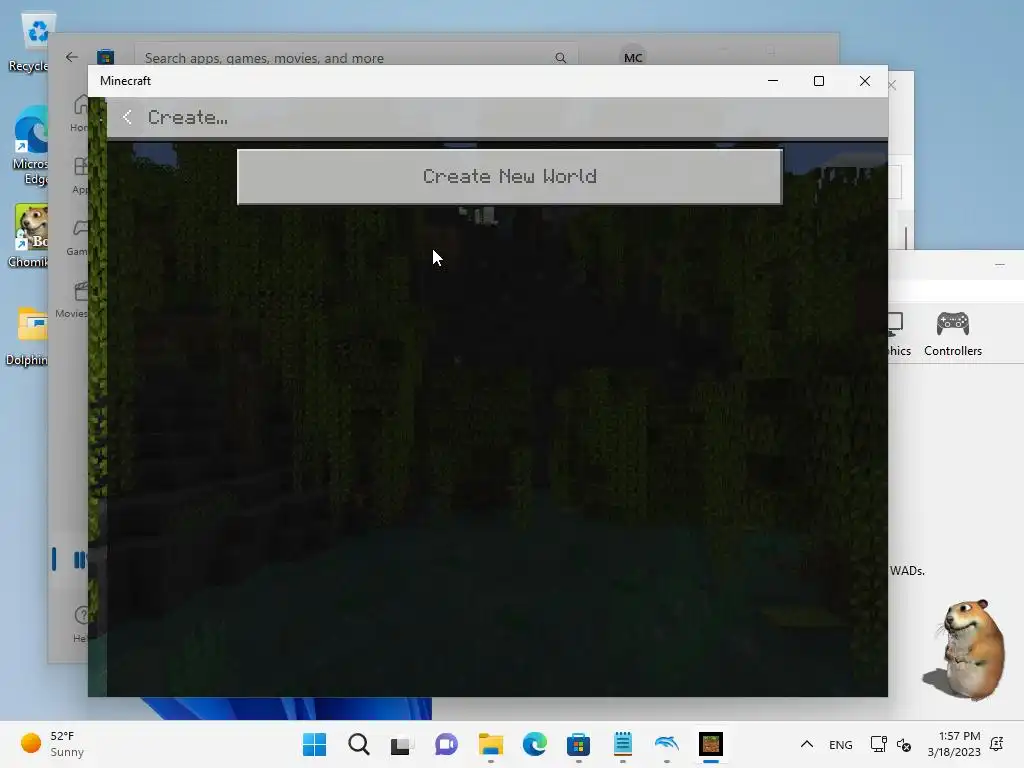Open the Recycle Bin desktop icon

(28, 40)
